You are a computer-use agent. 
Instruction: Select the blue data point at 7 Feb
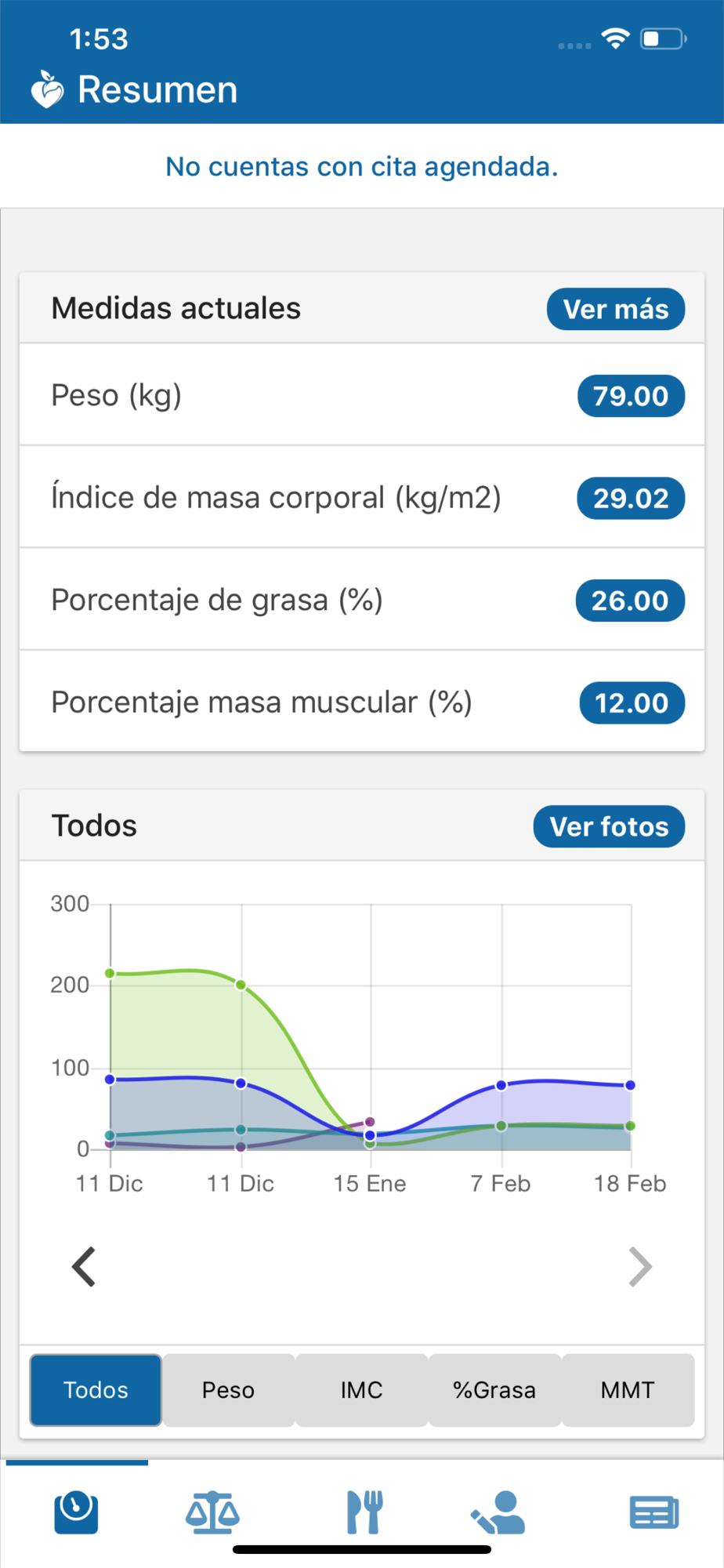tap(501, 1086)
